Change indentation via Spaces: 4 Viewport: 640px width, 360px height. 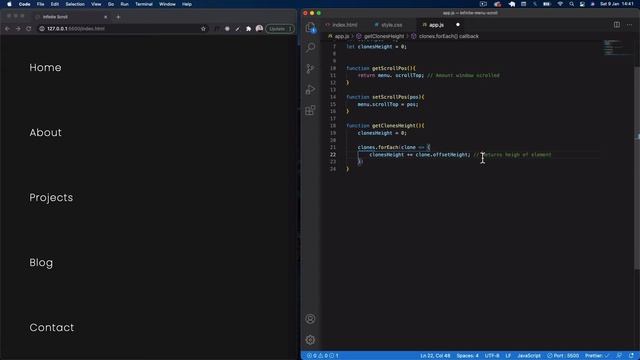467,356
